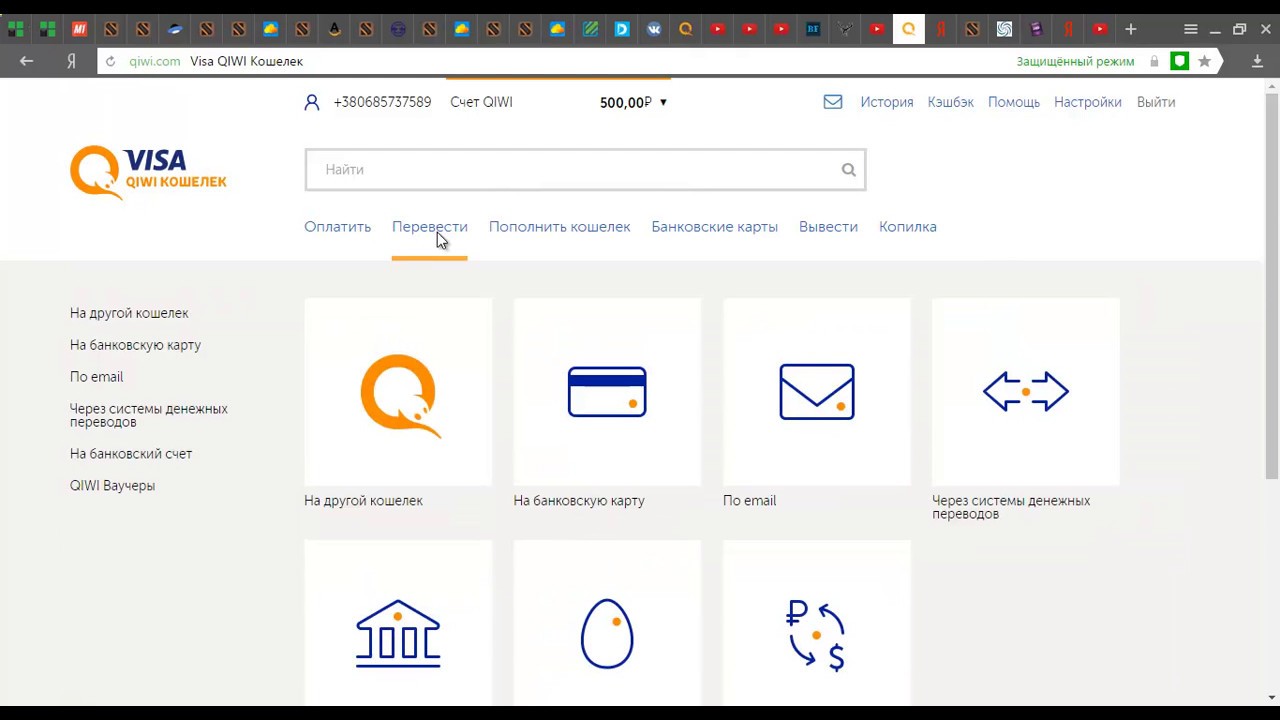Click sidebar link На другой кошелек
The image size is (1280, 720).
[x=129, y=313]
